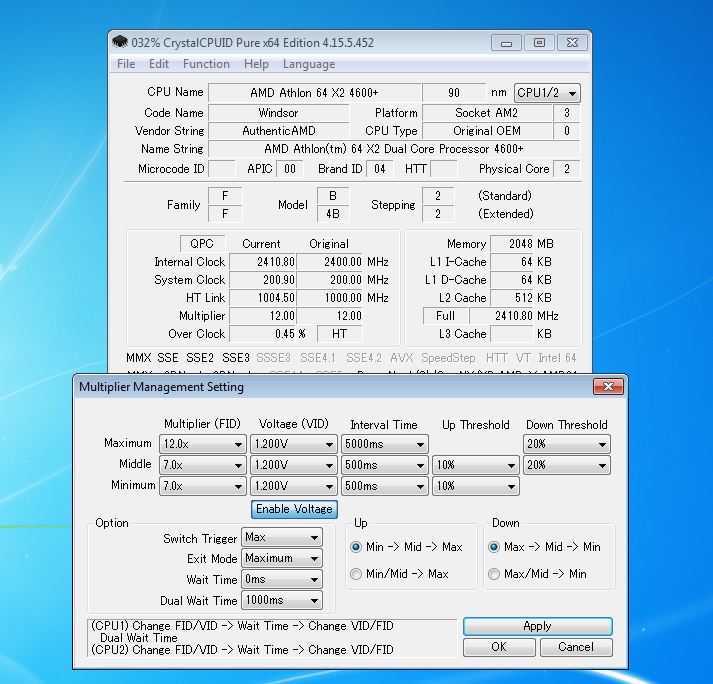Viewport: 713px width, 684px height.
Task: Open Middle Up Threshold 10% dropdown
Action: (476, 465)
